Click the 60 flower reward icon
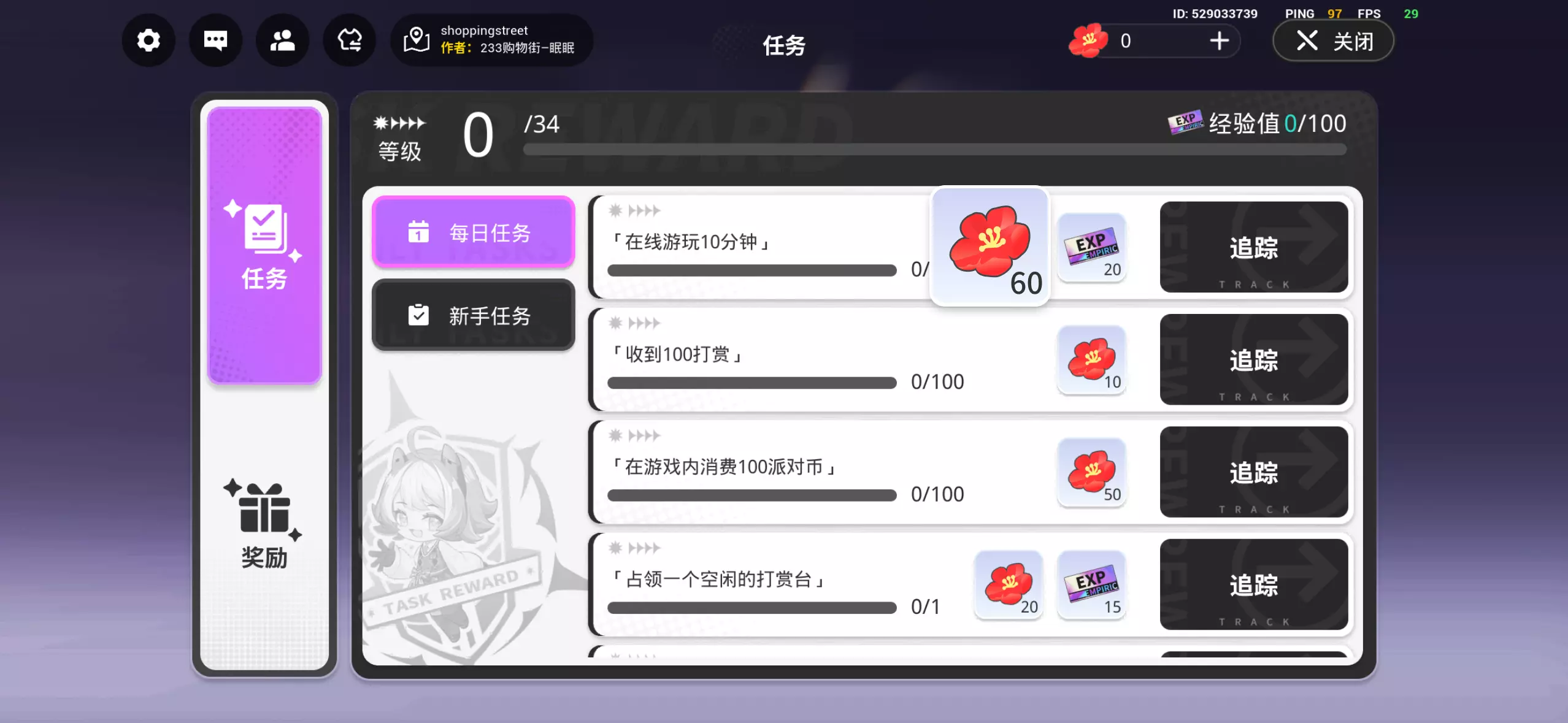The width and height of the screenshot is (1568, 723). tap(990, 246)
